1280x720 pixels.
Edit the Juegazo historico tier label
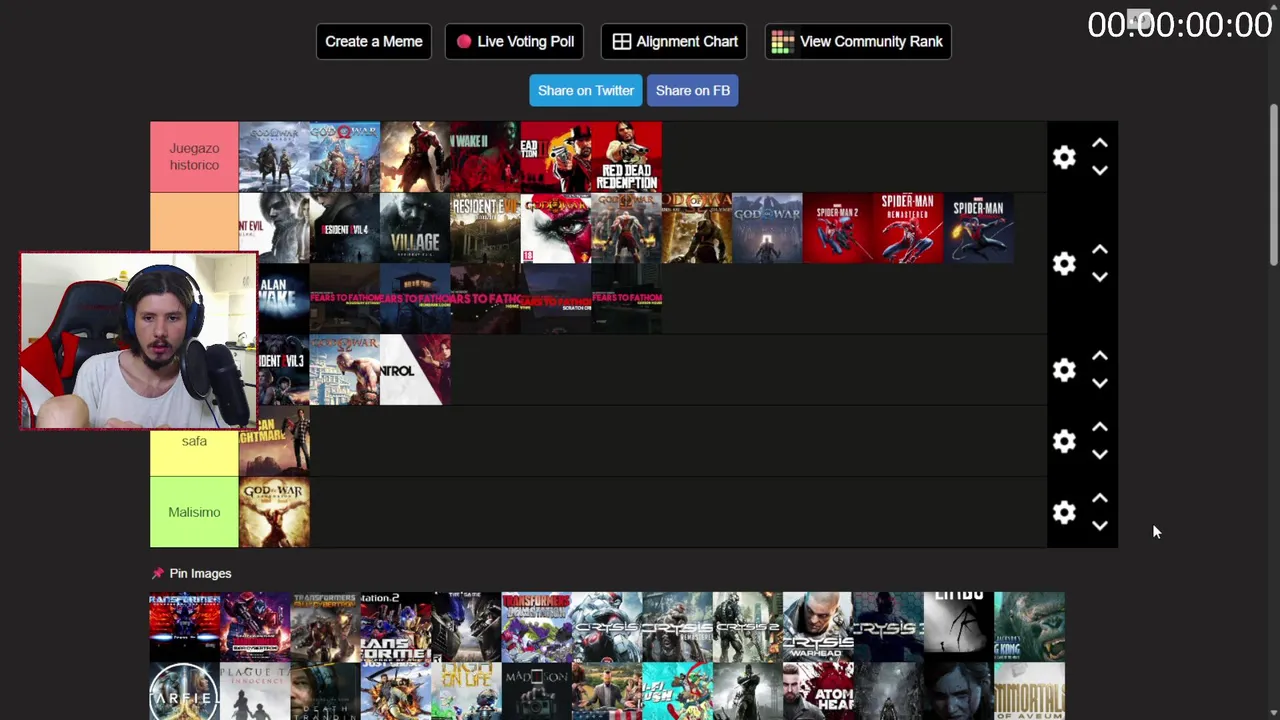click(x=194, y=157)
